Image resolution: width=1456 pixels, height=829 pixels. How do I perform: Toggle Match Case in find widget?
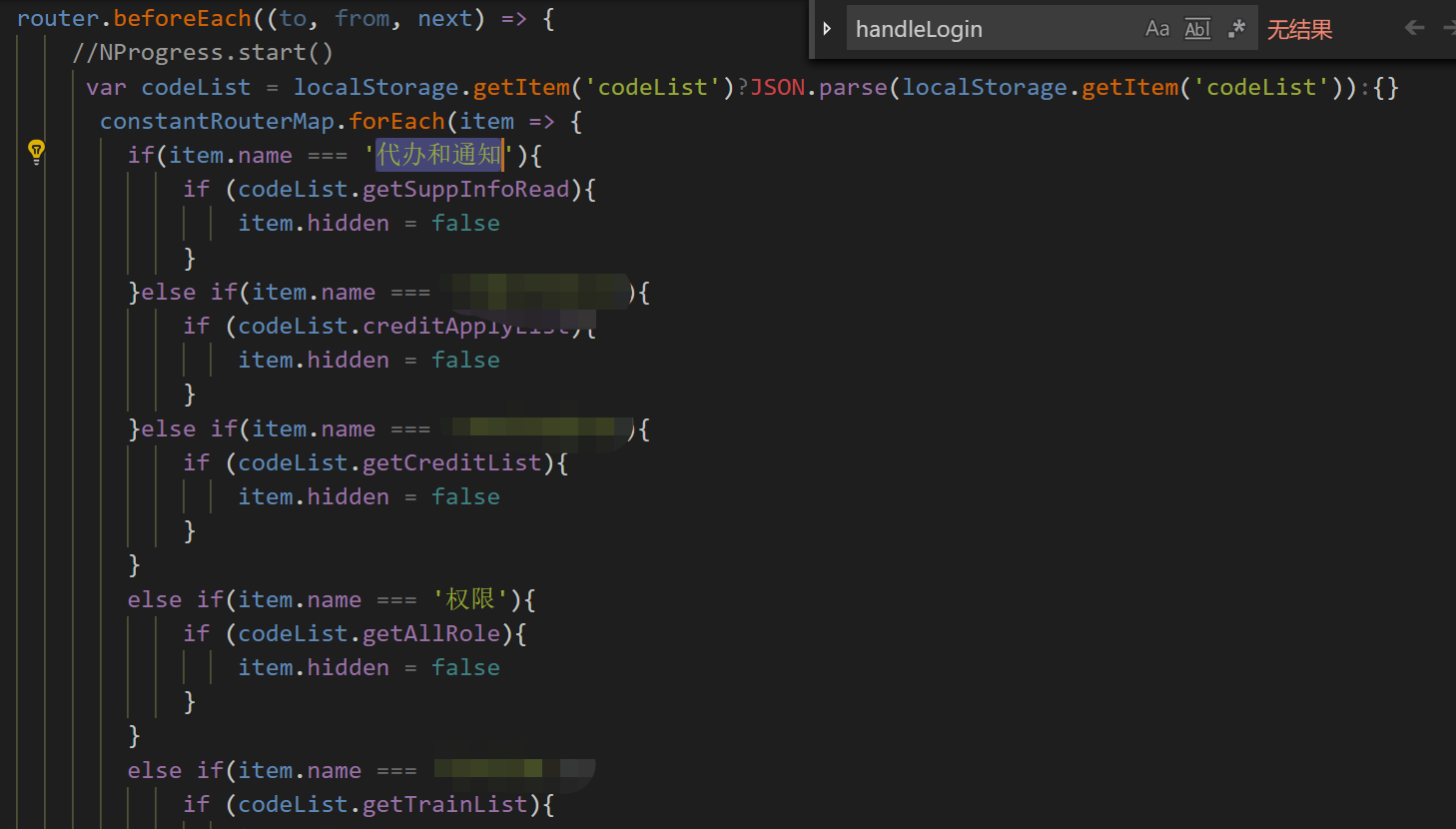click(x=1156, y=29)
